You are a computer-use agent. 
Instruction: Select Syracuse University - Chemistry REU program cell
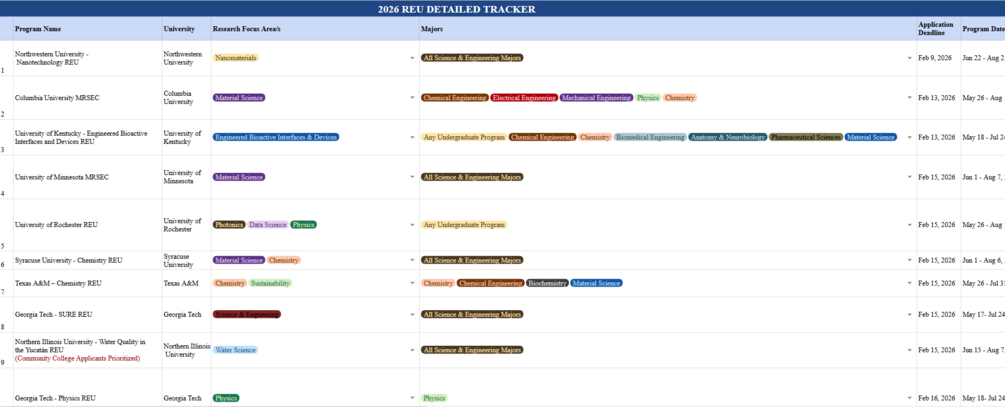click(87, 260)
